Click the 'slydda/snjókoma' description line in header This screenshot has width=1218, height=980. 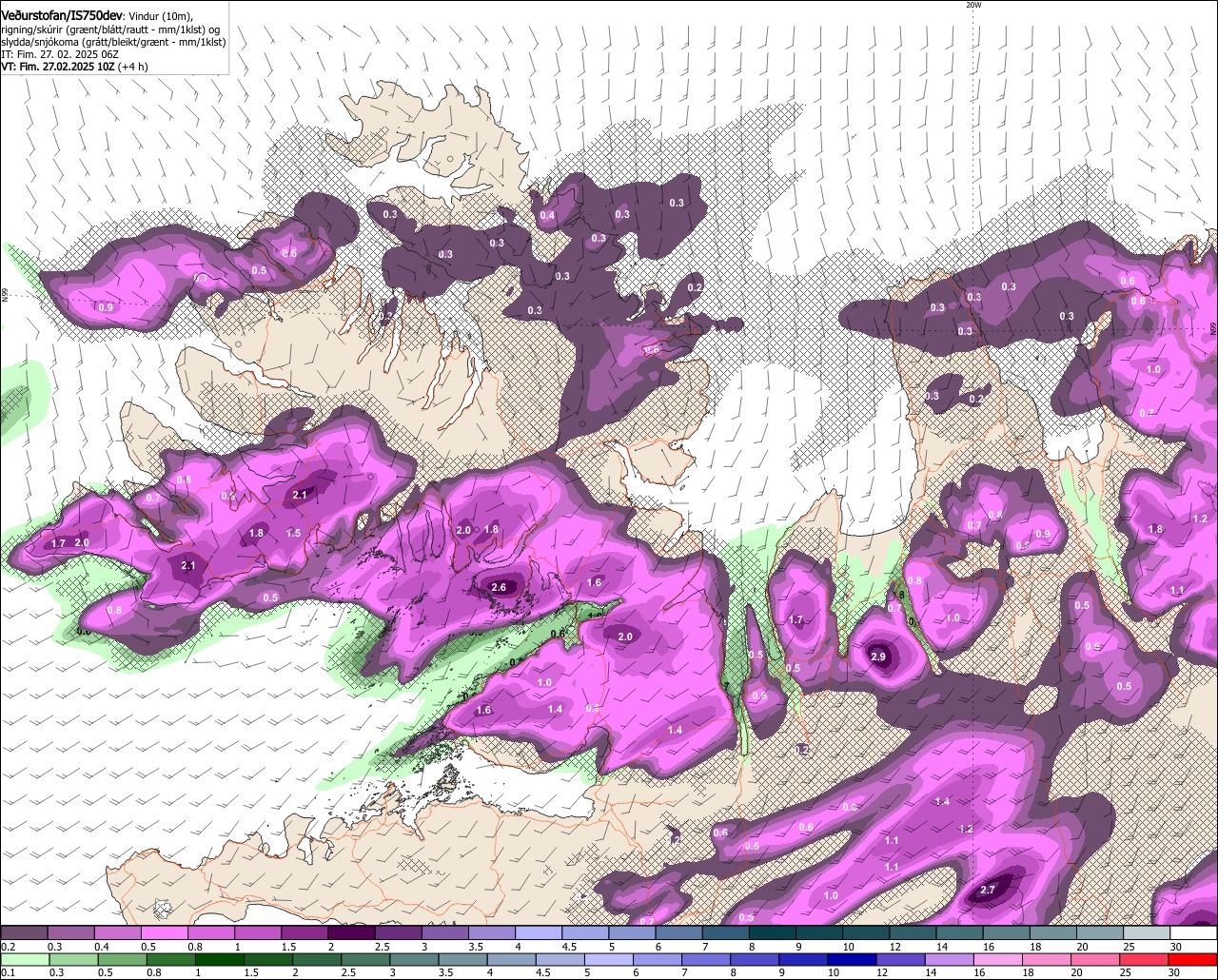click(113, 42)
